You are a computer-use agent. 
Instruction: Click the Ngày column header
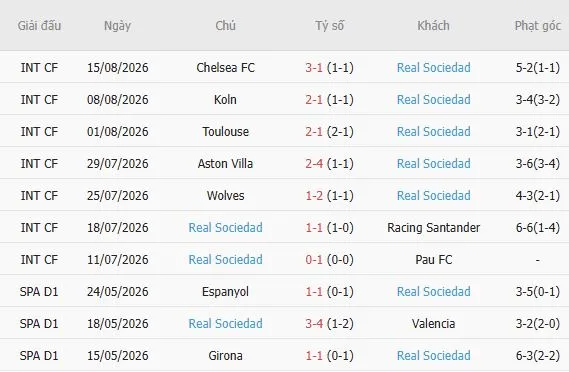click(x=117, y=26)
